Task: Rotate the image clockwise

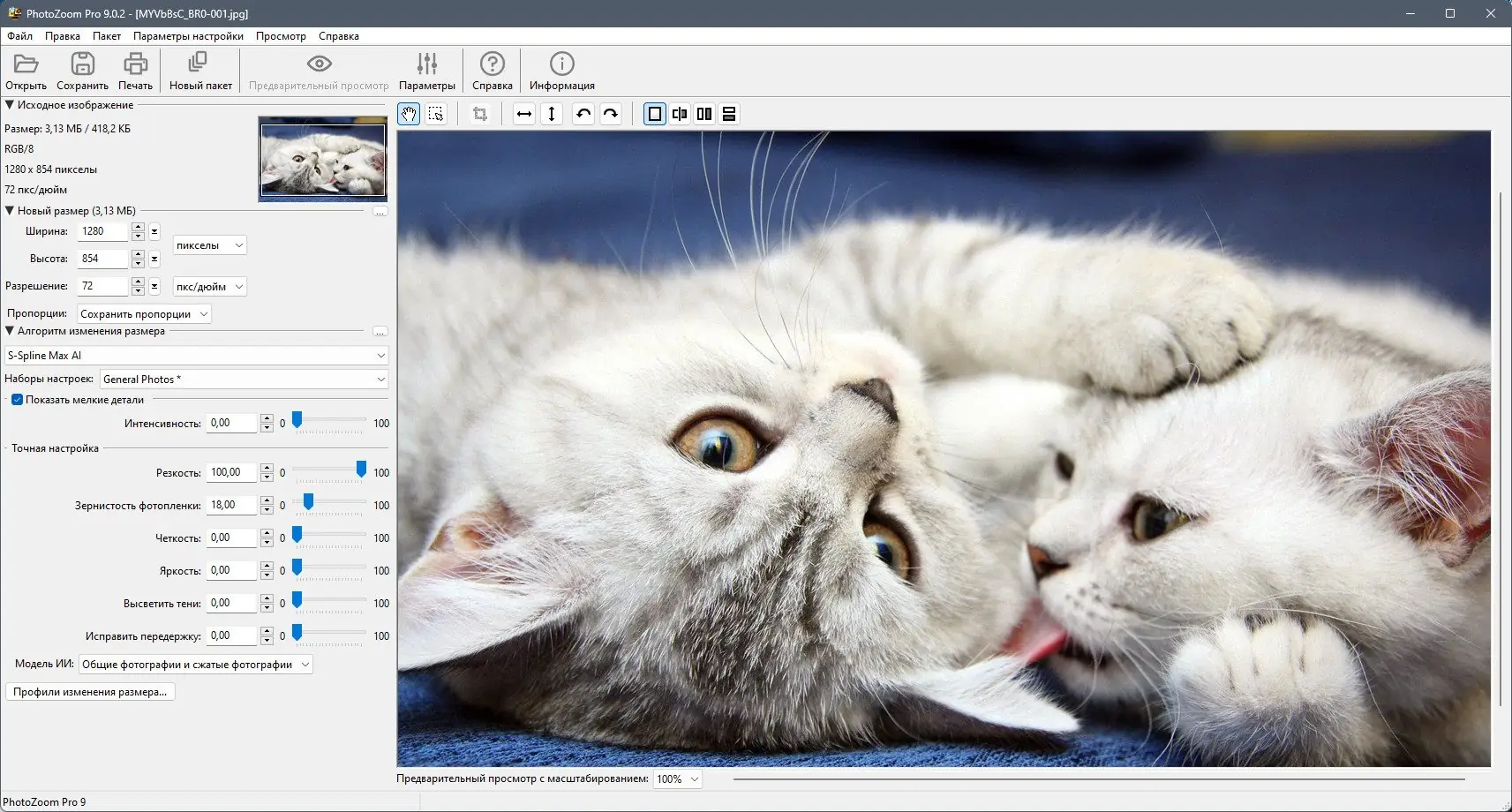Action: (611, 114)
